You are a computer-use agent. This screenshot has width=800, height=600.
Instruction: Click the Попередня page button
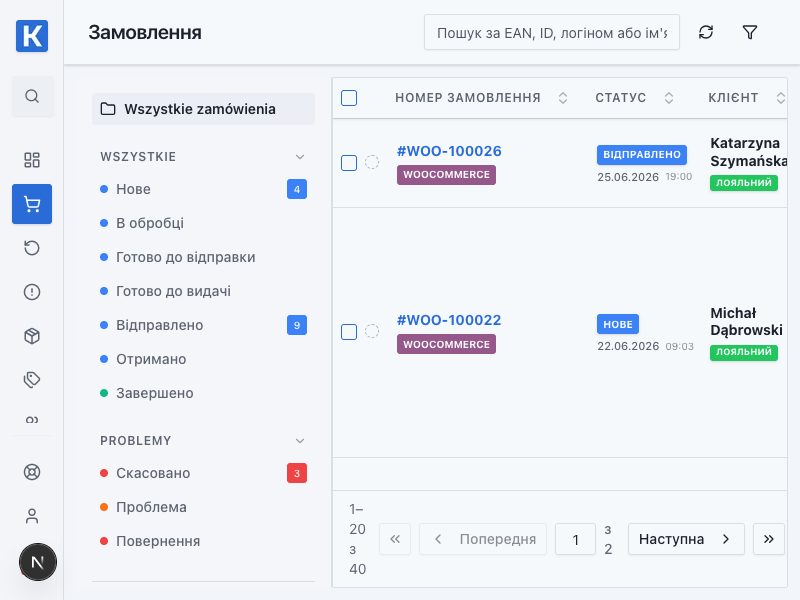[x=483, y=539]
